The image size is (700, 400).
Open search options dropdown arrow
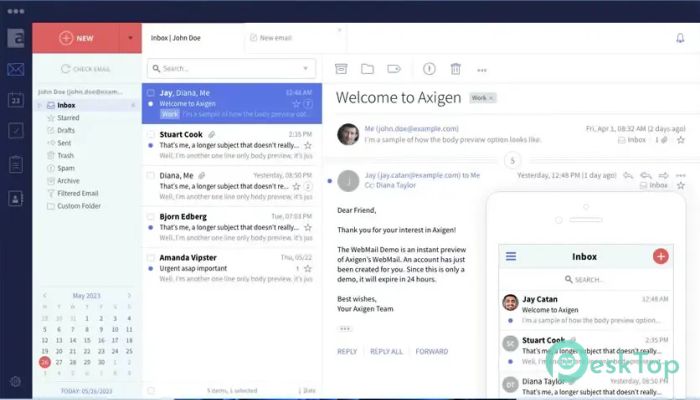pyautogui.click(x=305, y=68)
